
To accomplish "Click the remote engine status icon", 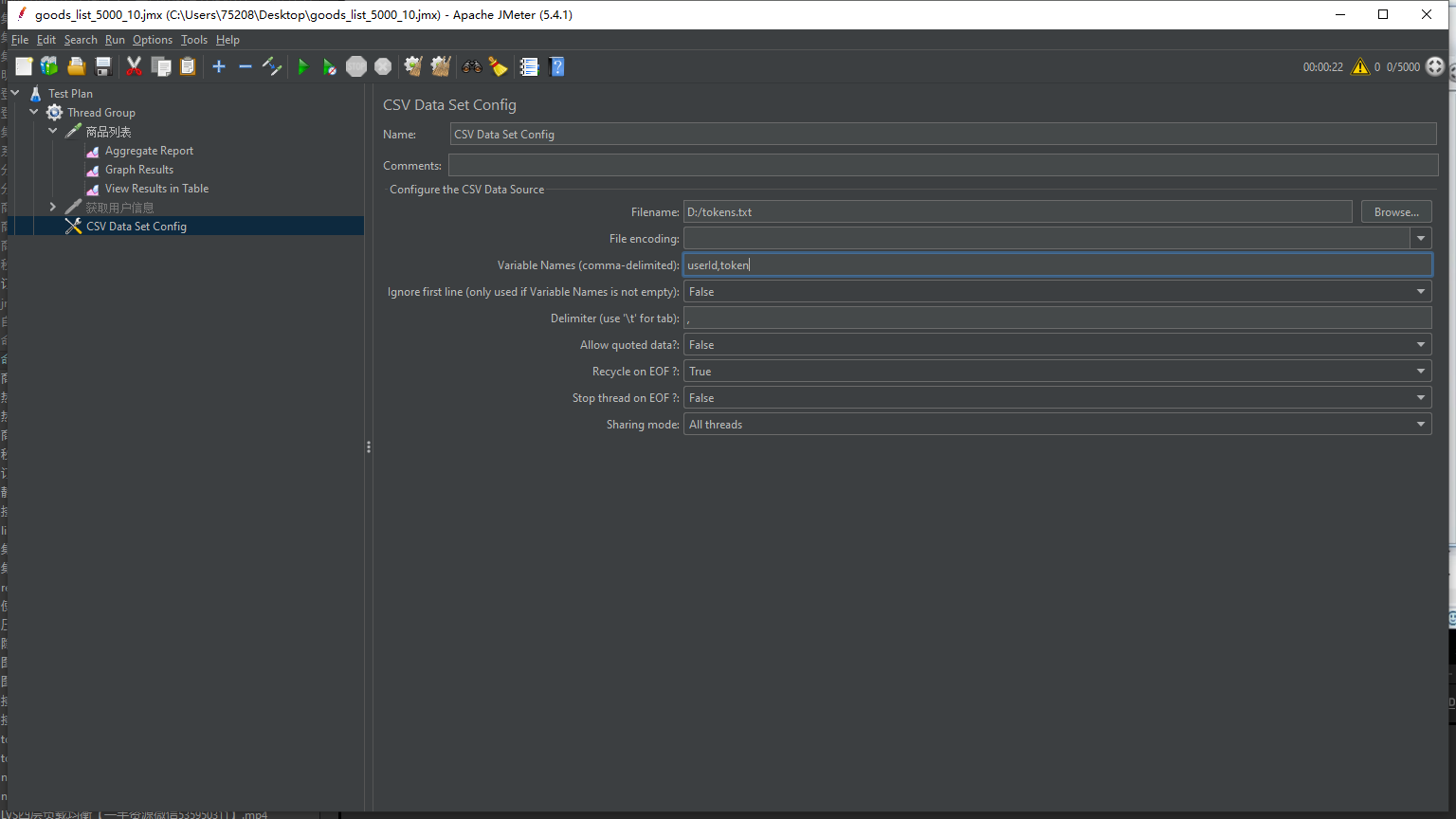I will point(1435,66).
